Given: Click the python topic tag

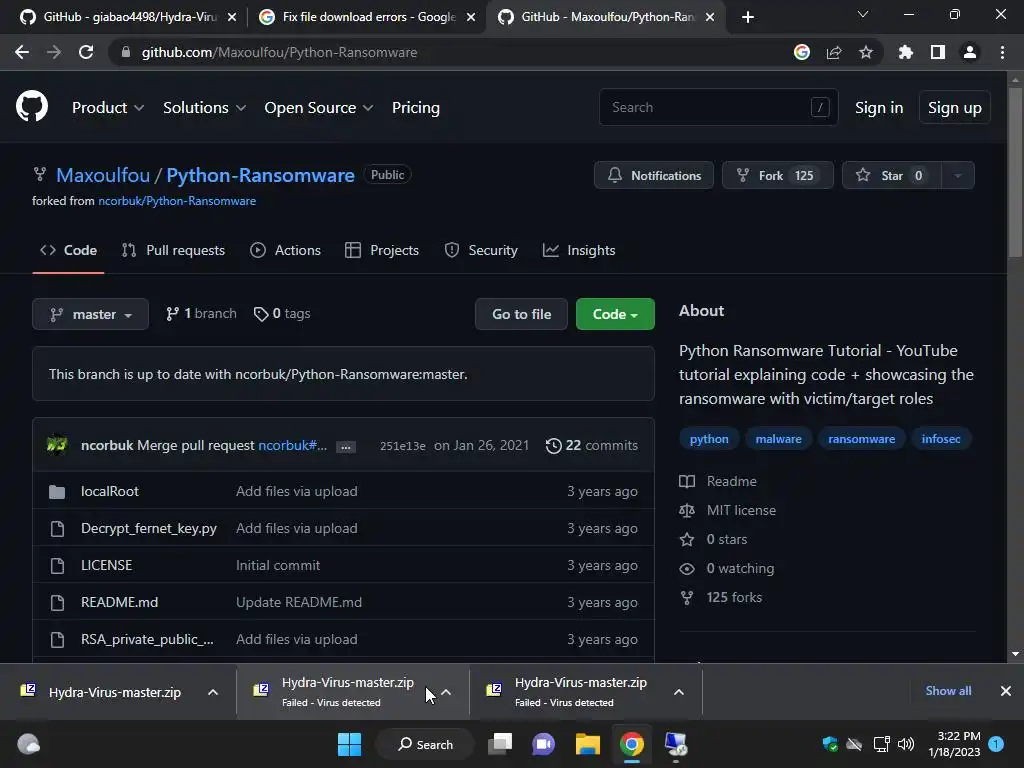Looking at the screenshot, I should 709,439.
